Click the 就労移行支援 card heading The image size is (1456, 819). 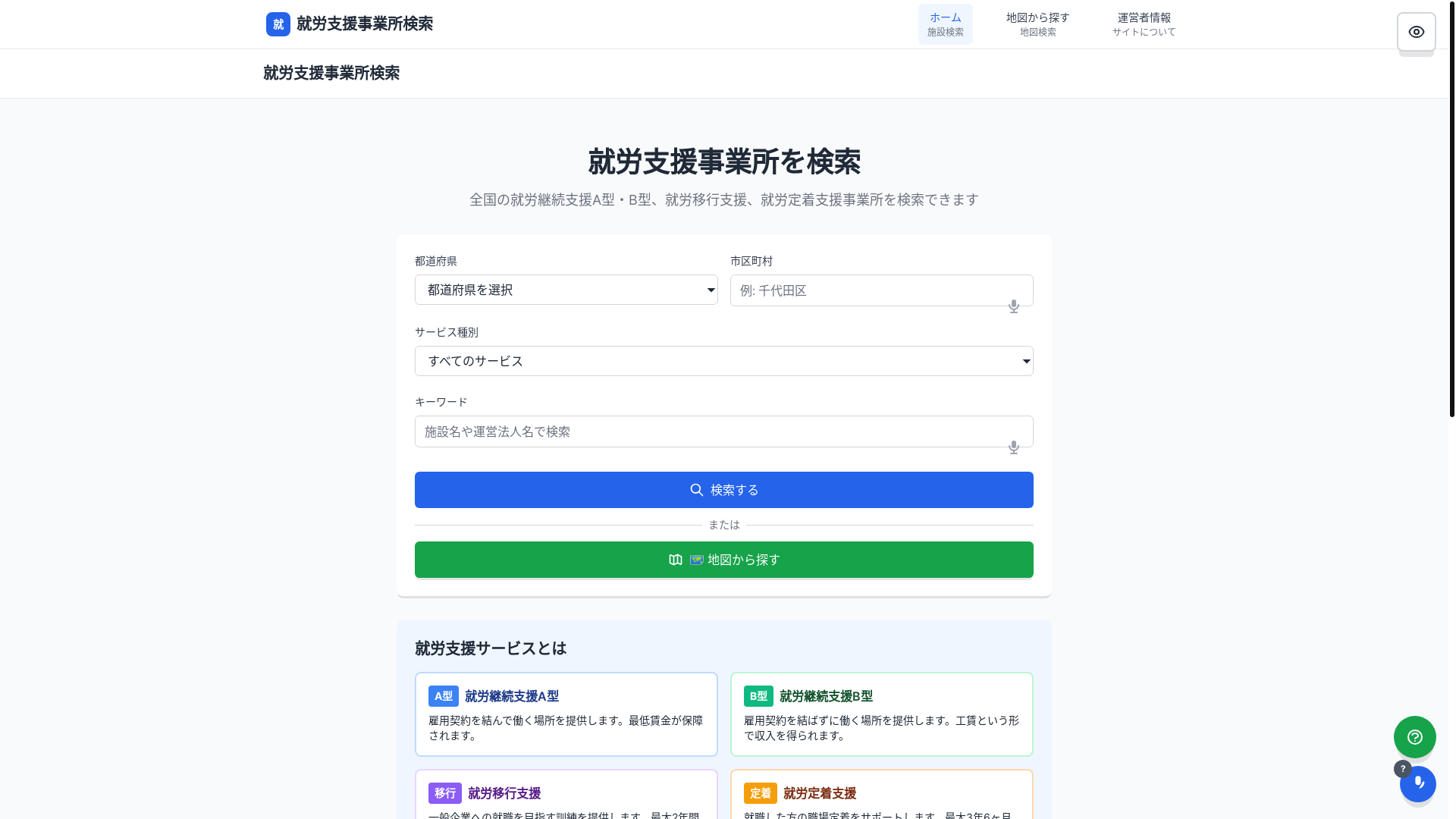[x=504, y=793]
